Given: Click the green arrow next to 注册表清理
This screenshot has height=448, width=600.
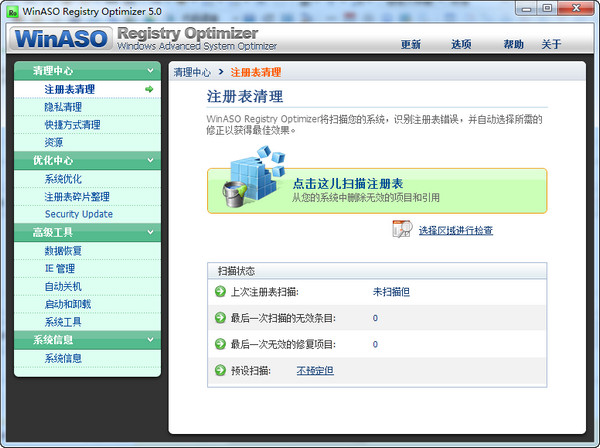Looking at the screenshot, I should click(x=149, y=89).
